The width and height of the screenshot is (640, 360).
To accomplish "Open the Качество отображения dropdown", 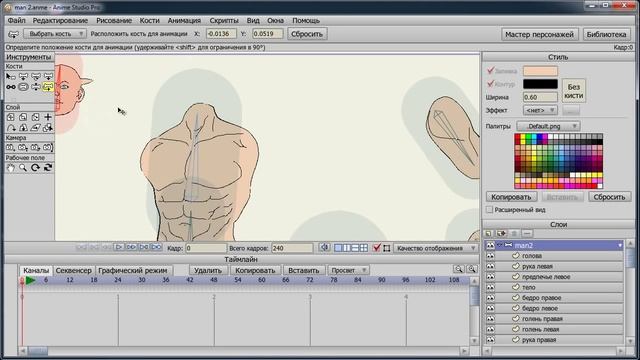I will tap(436, 248).
